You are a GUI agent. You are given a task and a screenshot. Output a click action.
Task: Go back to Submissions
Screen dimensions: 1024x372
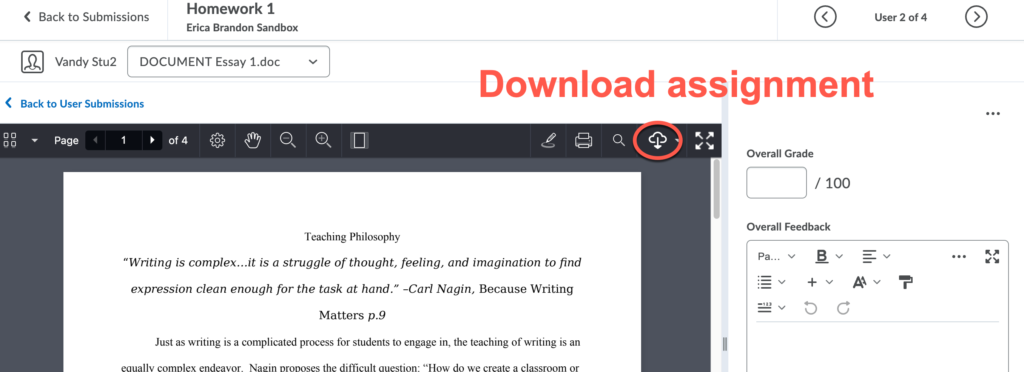click(x=86, y=17)
